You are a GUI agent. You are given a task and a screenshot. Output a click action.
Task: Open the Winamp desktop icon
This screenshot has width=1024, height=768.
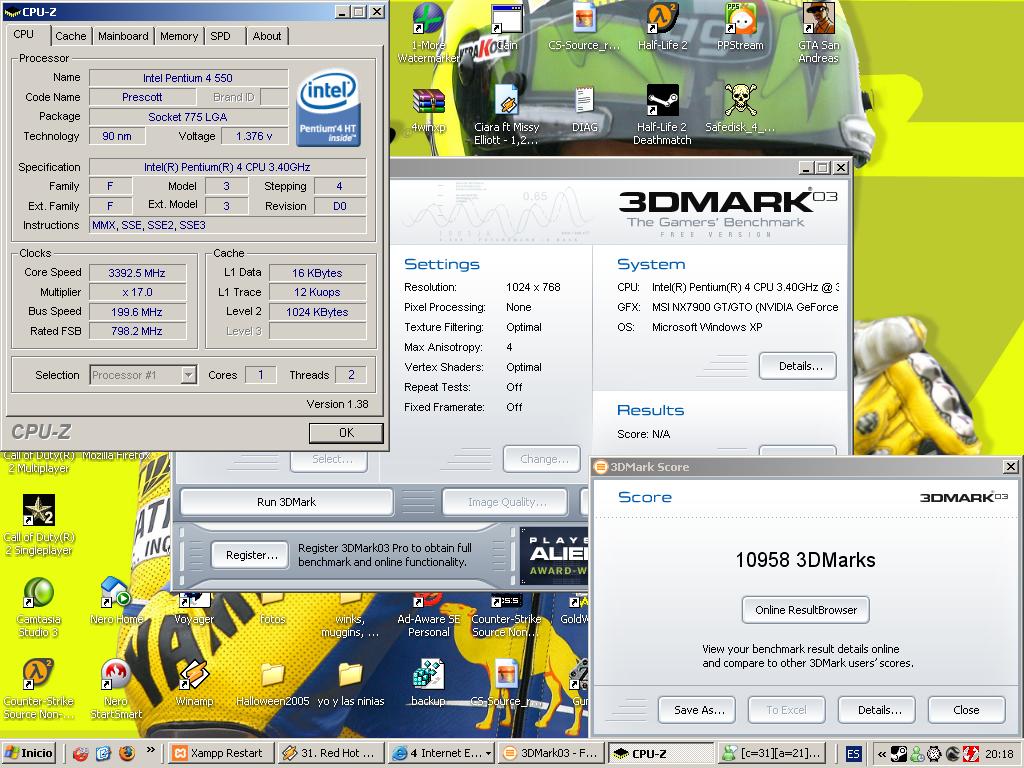pos(193,675)
